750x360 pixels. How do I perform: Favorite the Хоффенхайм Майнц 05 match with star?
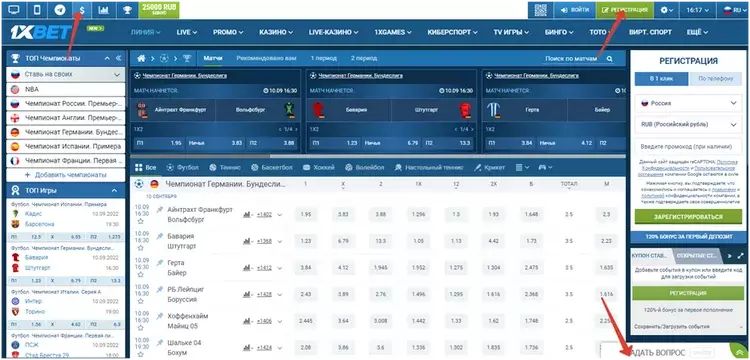141,328
